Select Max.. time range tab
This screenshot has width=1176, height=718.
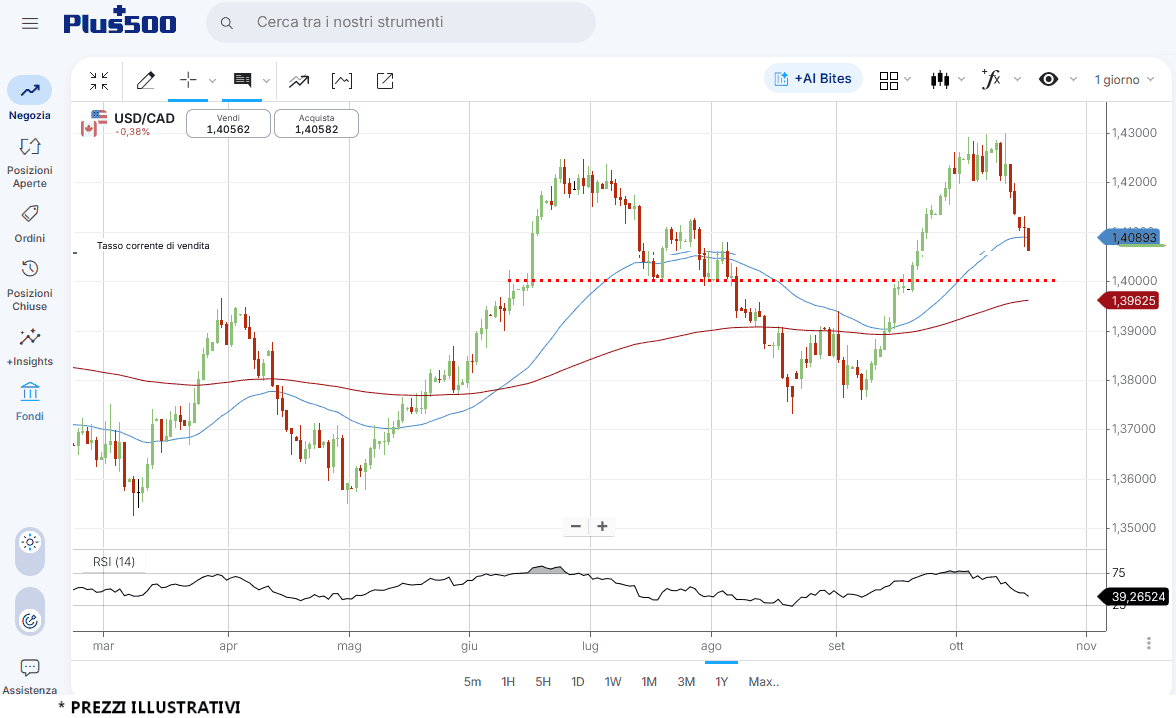pos(764,682)
